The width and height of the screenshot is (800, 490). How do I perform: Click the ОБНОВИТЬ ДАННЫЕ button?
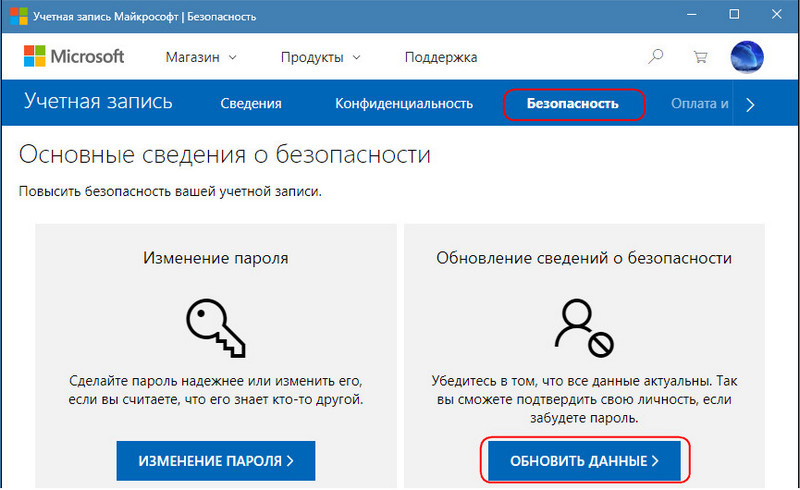coord(585,461)
